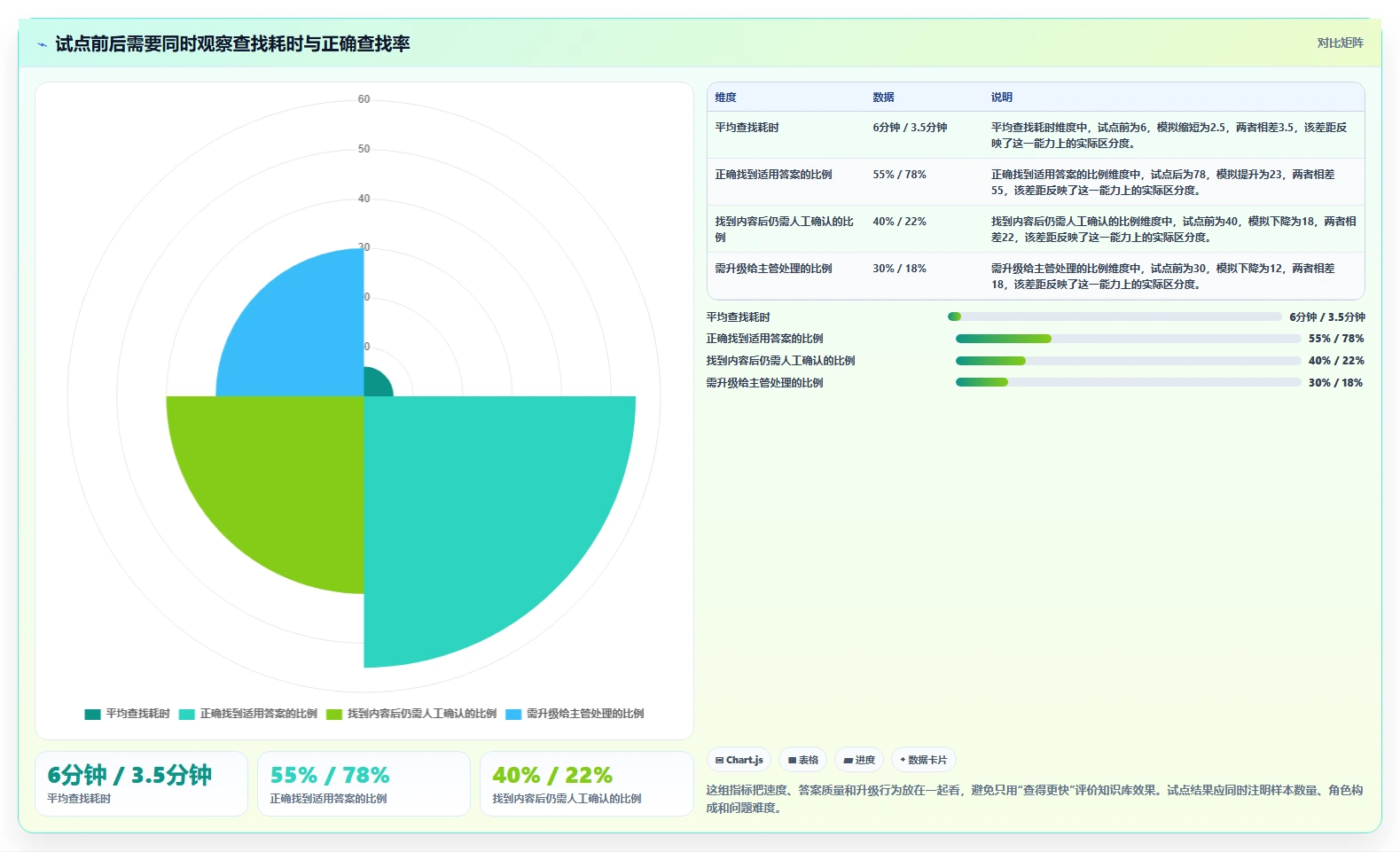1400x852 pixels.
Task: Click 需升级给主管处理的比例 in the table
Action: [x=773, y=269]
